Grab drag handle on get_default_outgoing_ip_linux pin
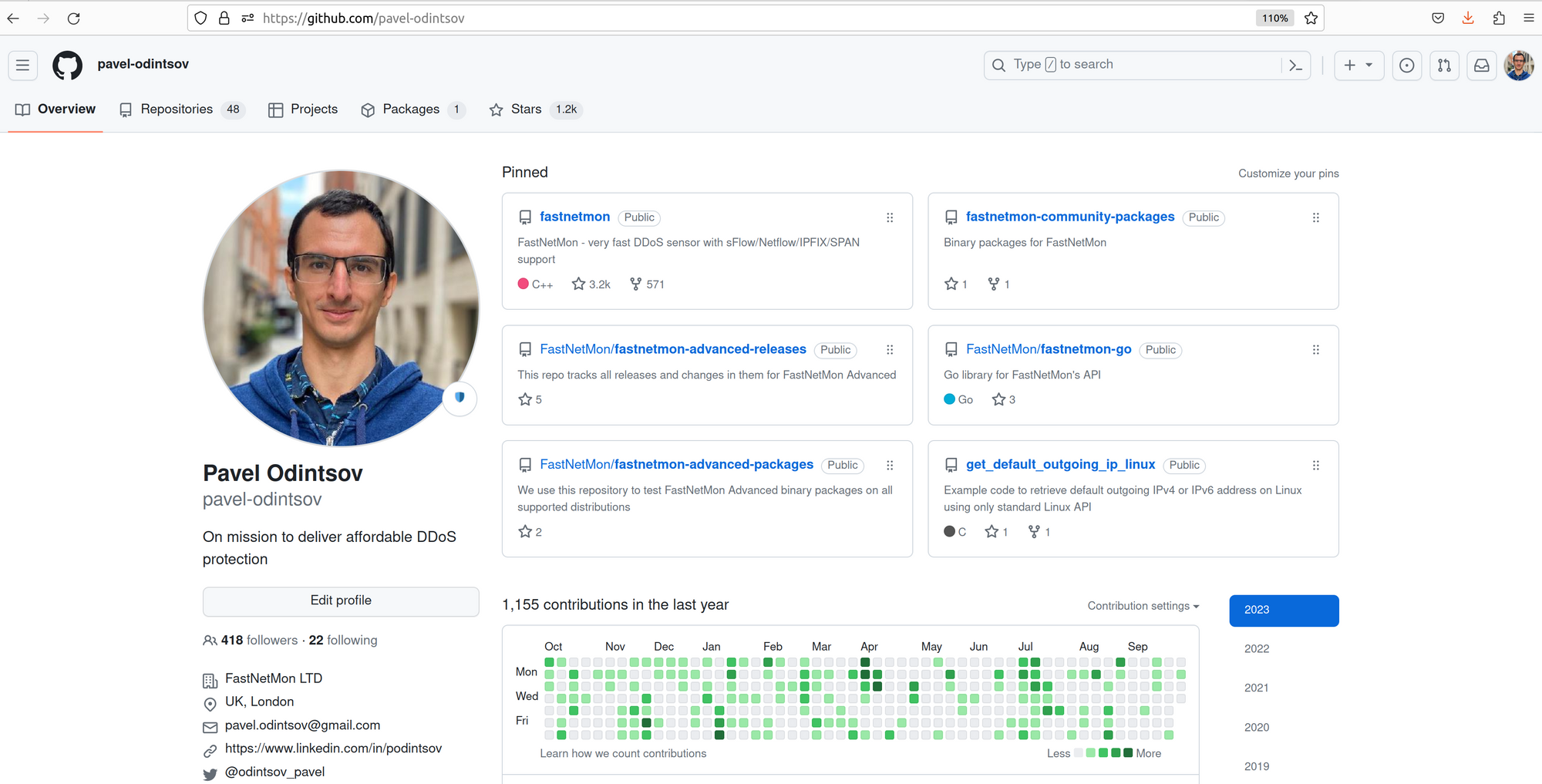Screen dimensions: 1542x784 [1316, 466]
